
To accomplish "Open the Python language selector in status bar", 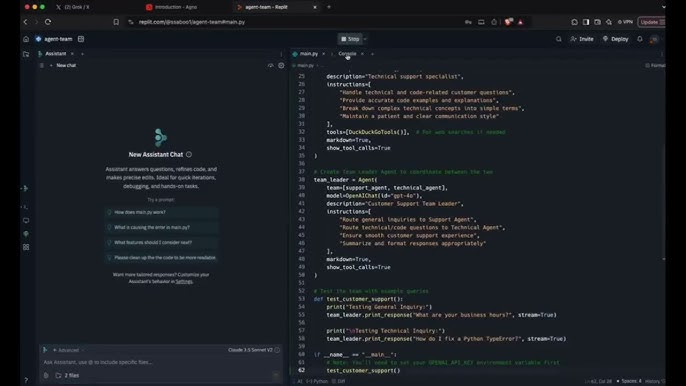I will pos(317,381).
